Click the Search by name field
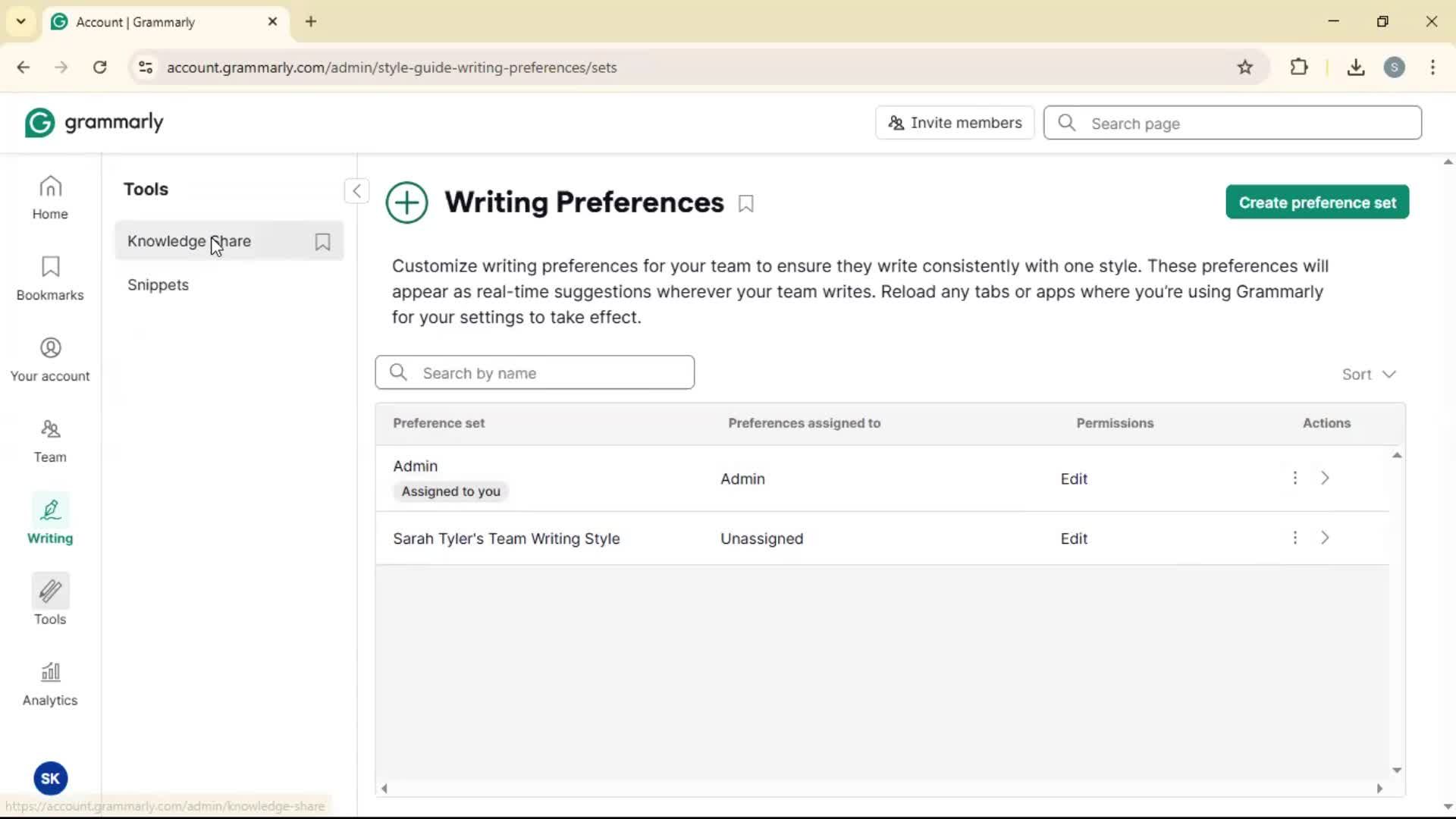The height and width of the screenshot is (819, 1456). [x=535, y=373]
